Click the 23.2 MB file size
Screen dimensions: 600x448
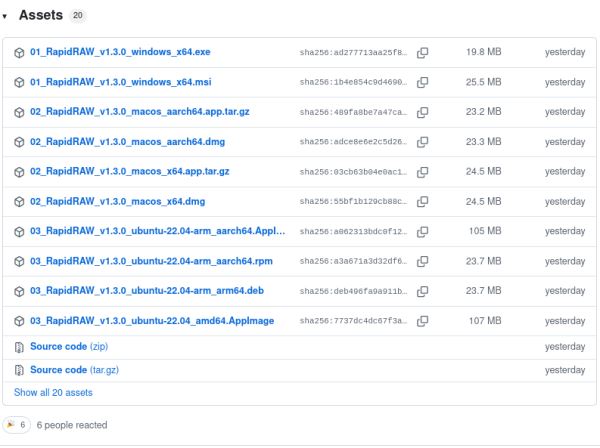click(x=484, y=112)
